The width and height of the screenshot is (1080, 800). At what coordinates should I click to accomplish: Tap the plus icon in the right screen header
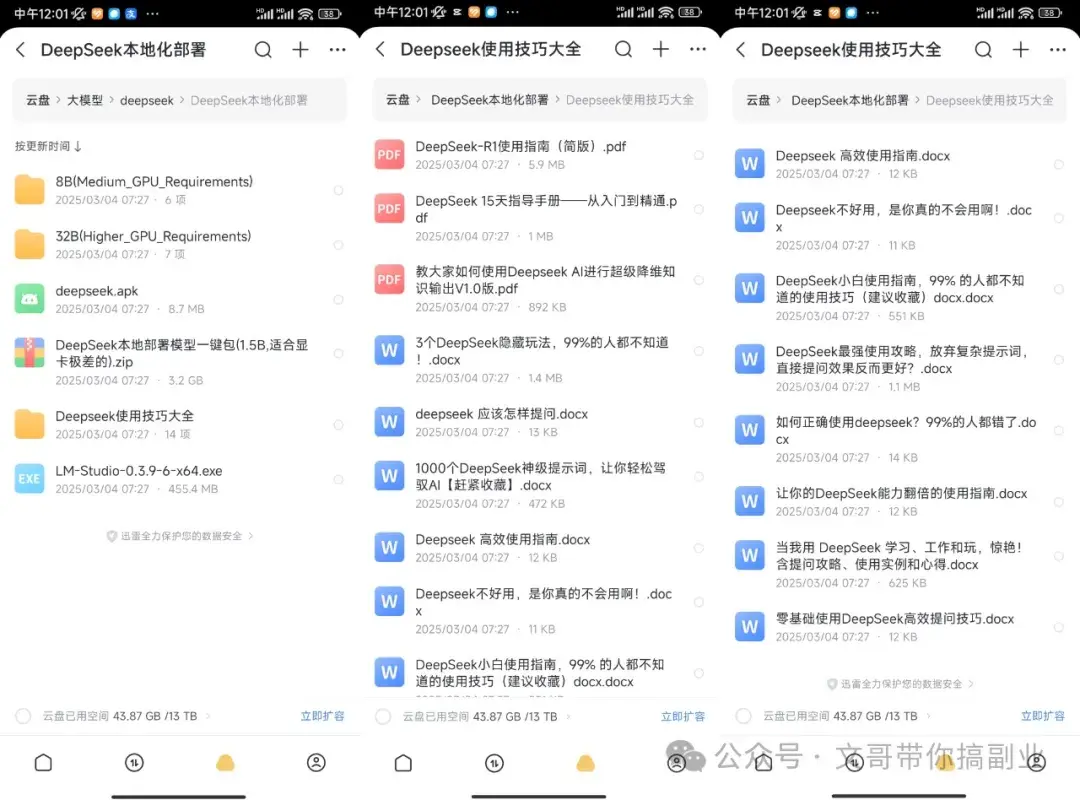pos(1021,50)
